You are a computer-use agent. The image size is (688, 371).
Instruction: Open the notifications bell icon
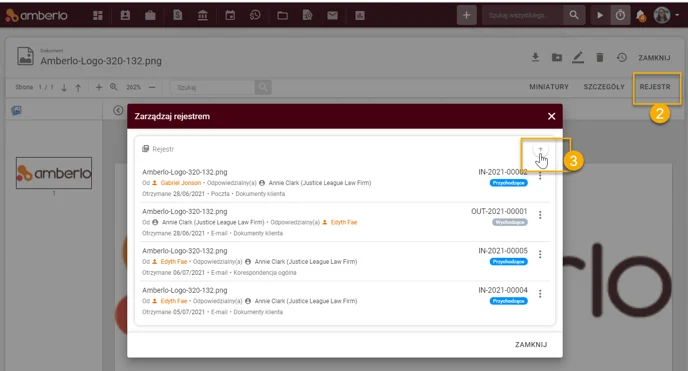[641, 16]
